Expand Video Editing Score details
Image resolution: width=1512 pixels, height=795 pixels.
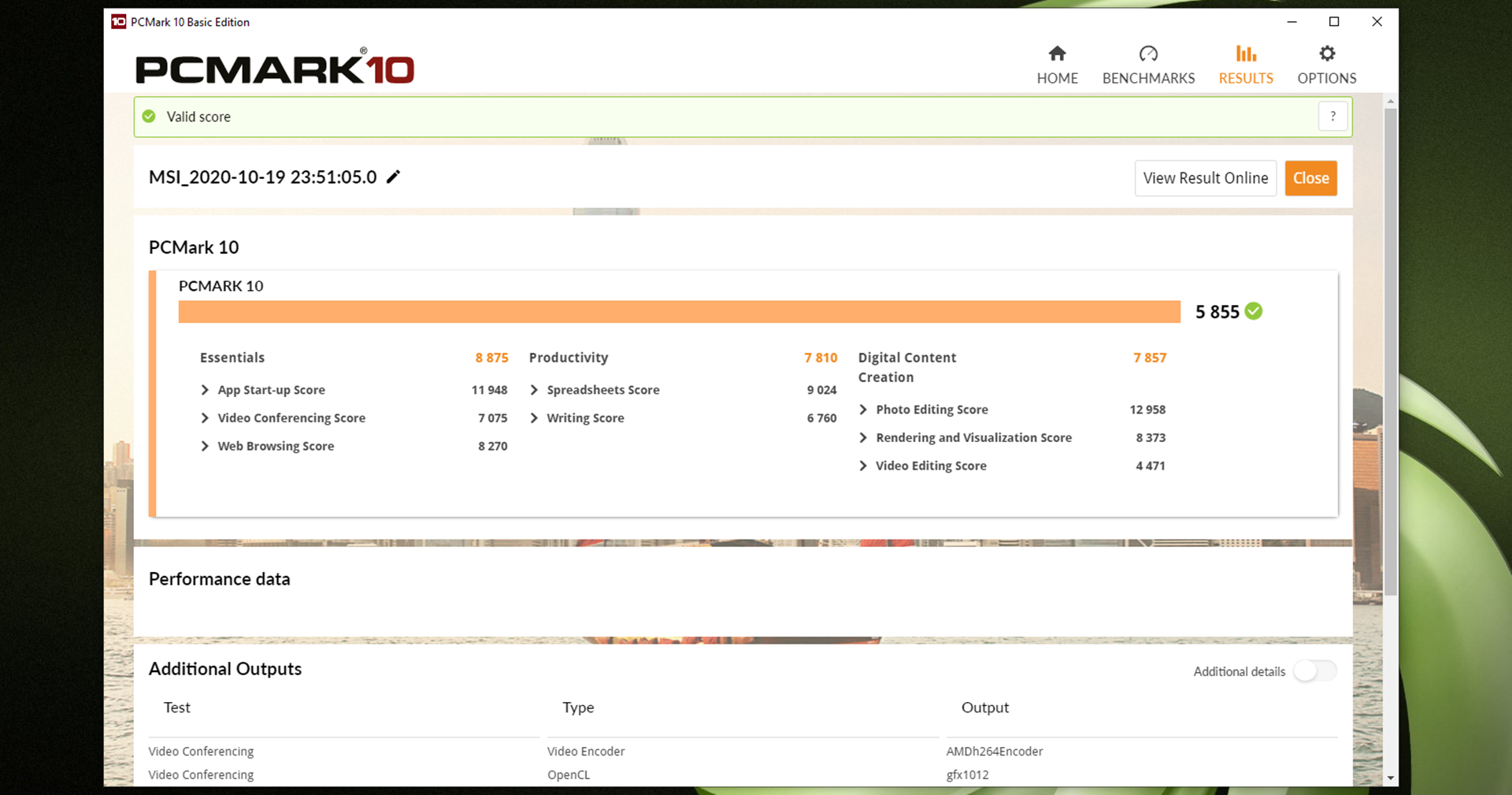(863, 466)
